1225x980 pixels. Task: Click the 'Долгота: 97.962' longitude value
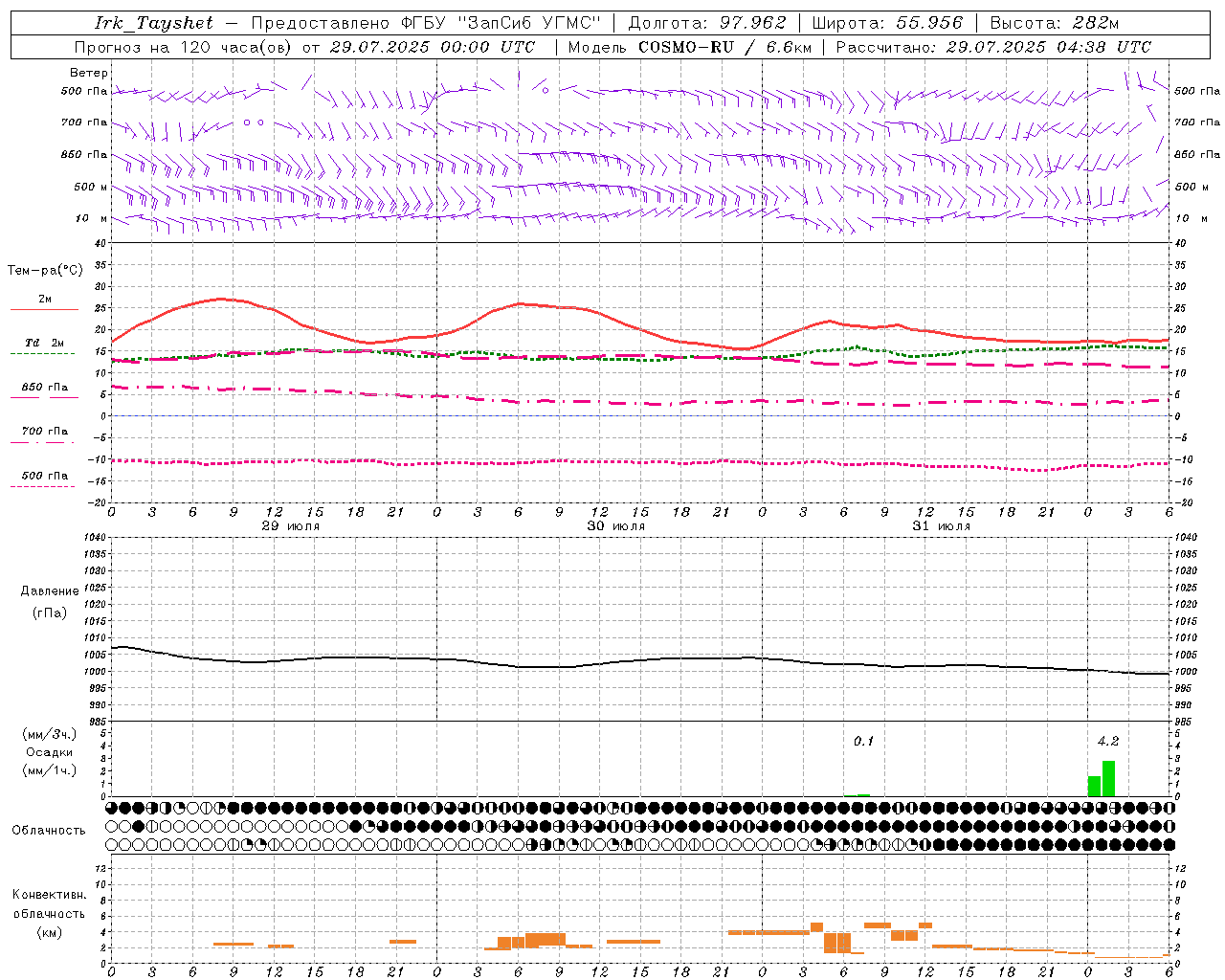707,23
